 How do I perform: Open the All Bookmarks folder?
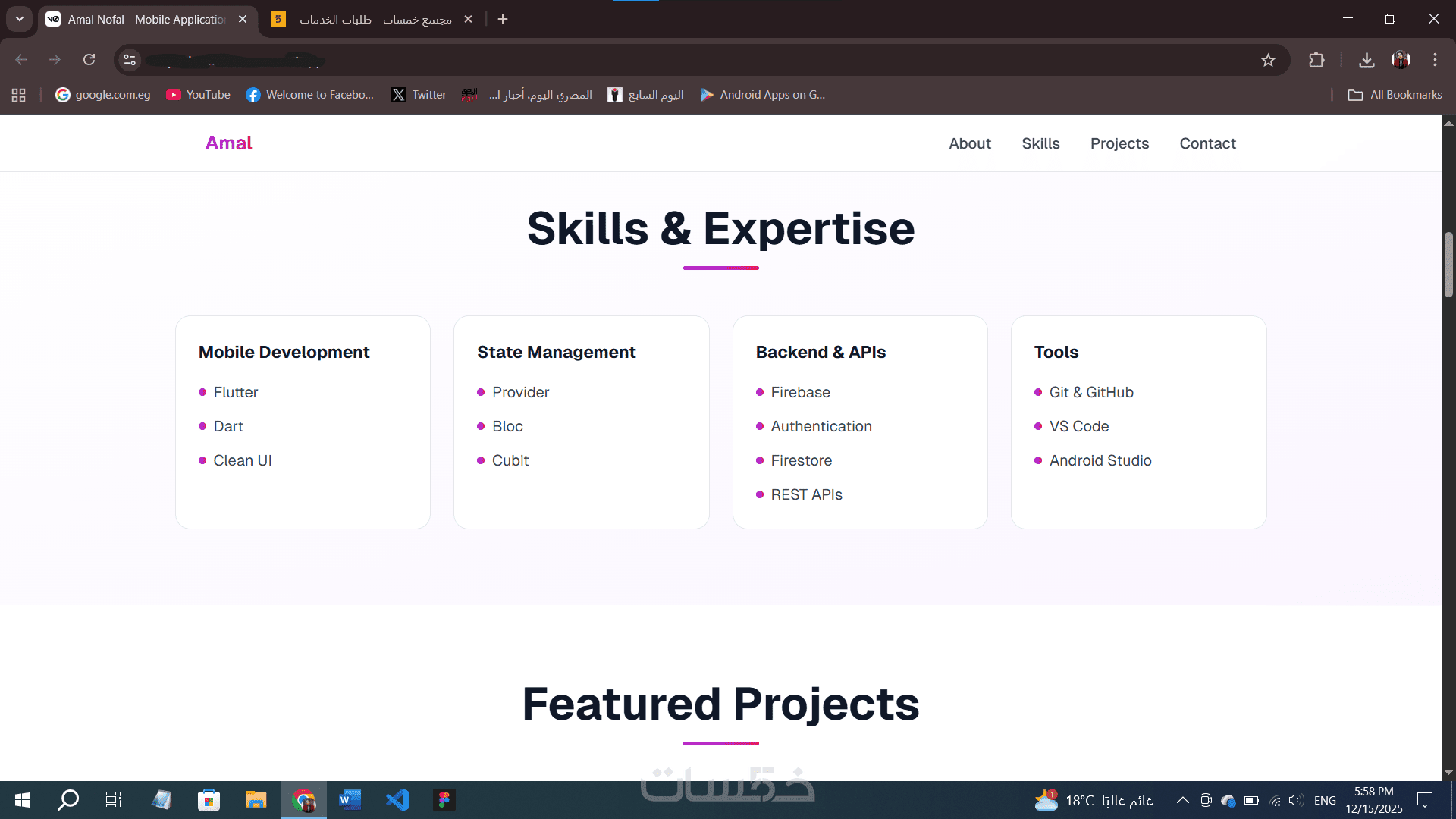1395,95
